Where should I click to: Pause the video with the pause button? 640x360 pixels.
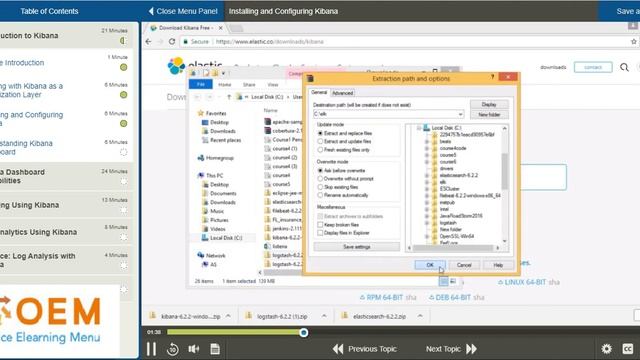click(x=151, y=349)
